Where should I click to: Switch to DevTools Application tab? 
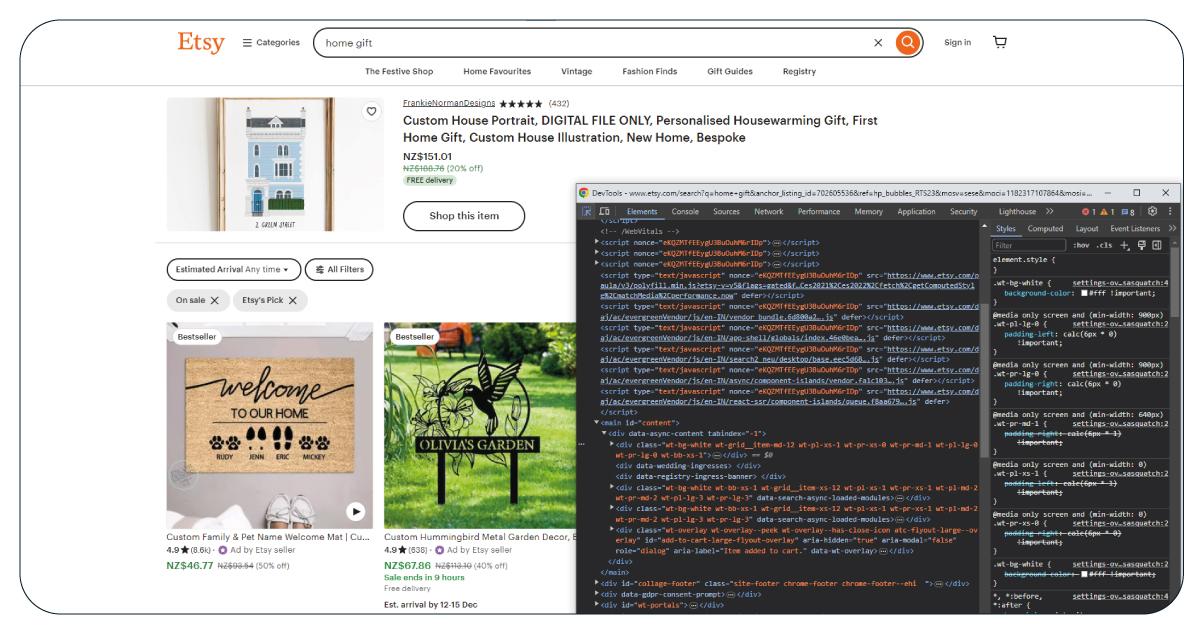[x=916, y=212]
